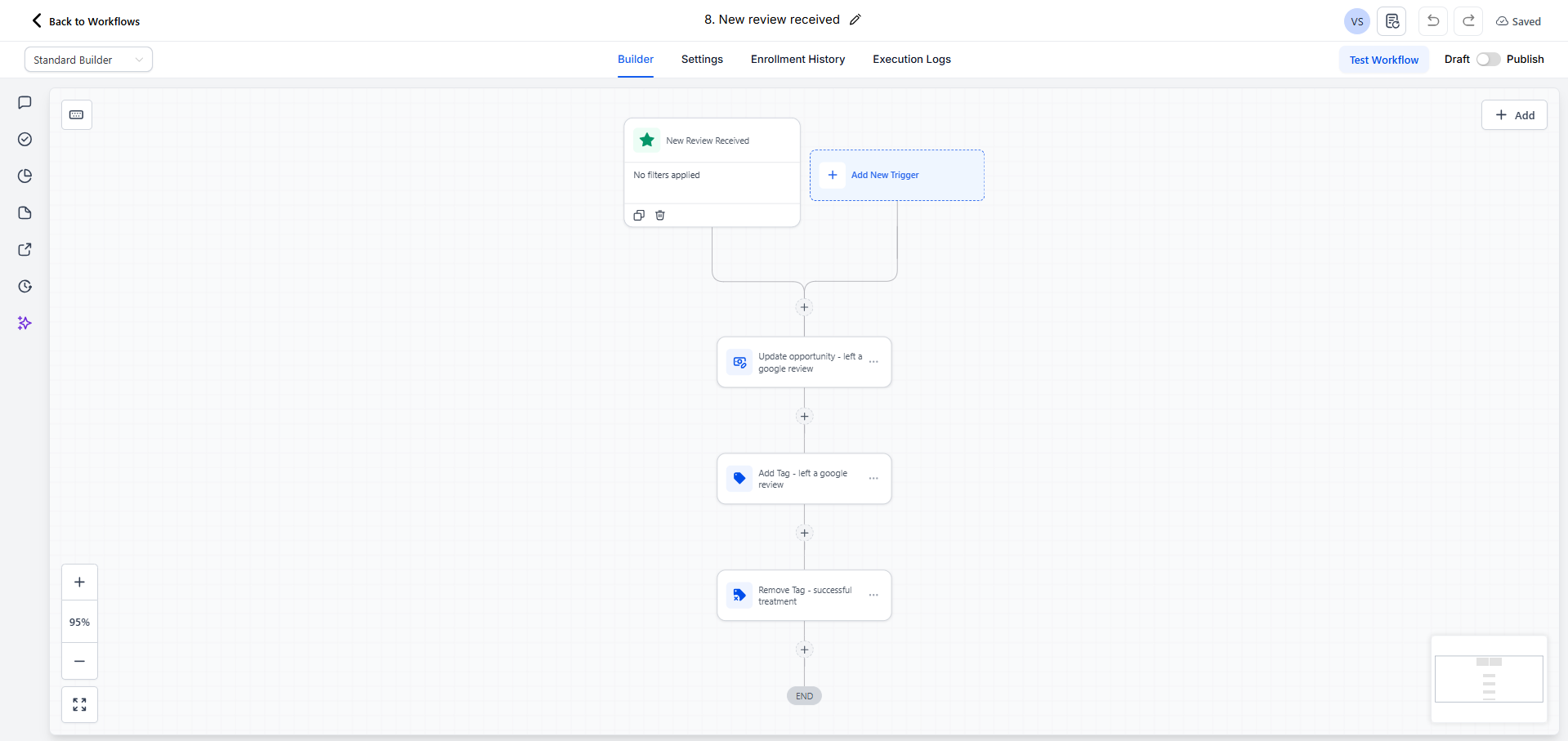This screenshot has height=741, width=1568.
Task: Click the fit-to-screen icon
Action: pyautogui.click(x=79, y=704)
